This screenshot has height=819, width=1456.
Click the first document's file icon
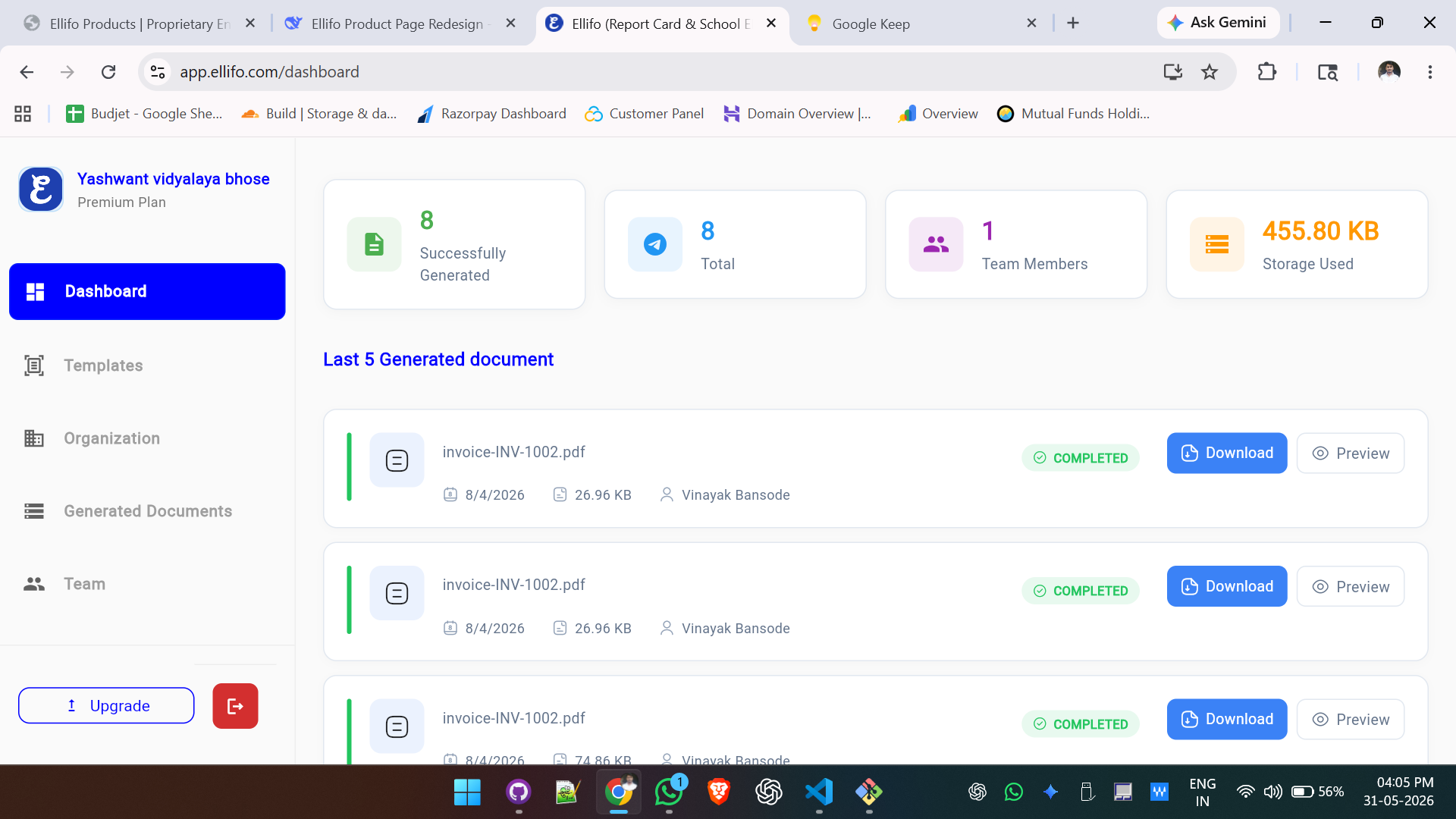(397, 460)
